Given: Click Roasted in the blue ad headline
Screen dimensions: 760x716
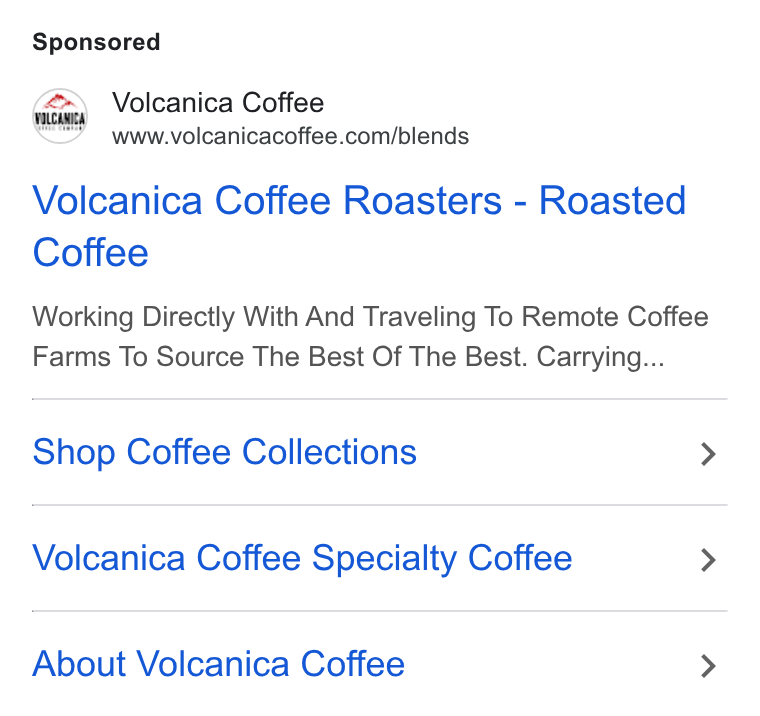Looking at the screenshot, I should (612, 200).
